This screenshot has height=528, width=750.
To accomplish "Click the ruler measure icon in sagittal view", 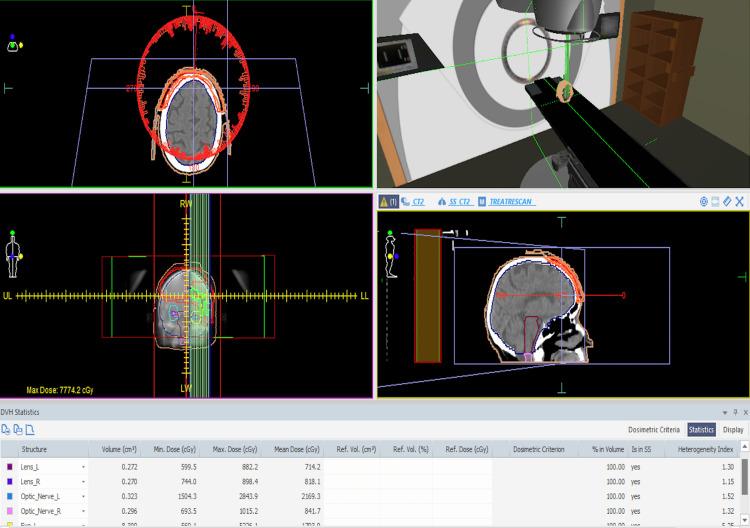I will [x=727, y=202].
